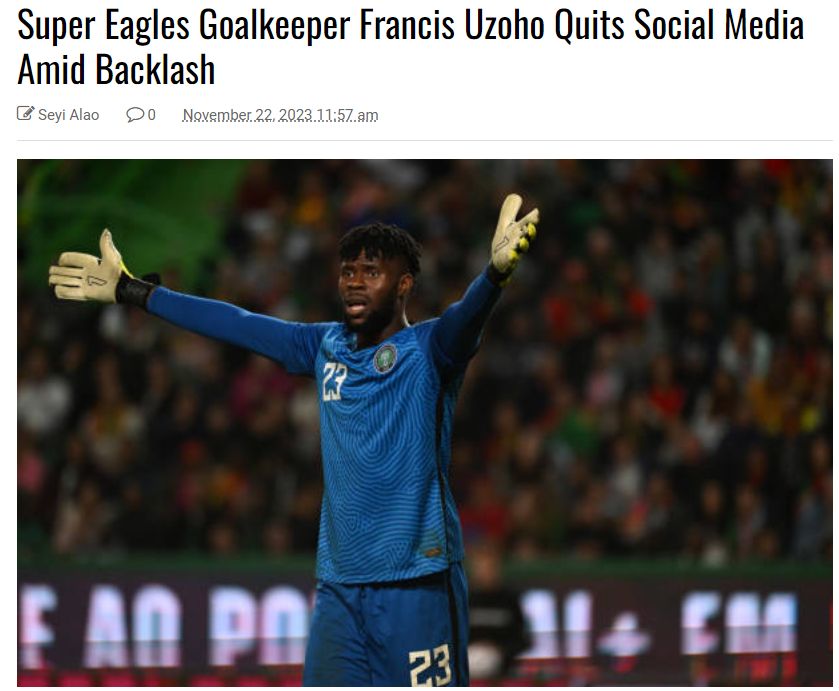Viewport: 839px width, 691px height.
Task: Click the November 22, 2023 timestamp
Action: pos(280,115)
